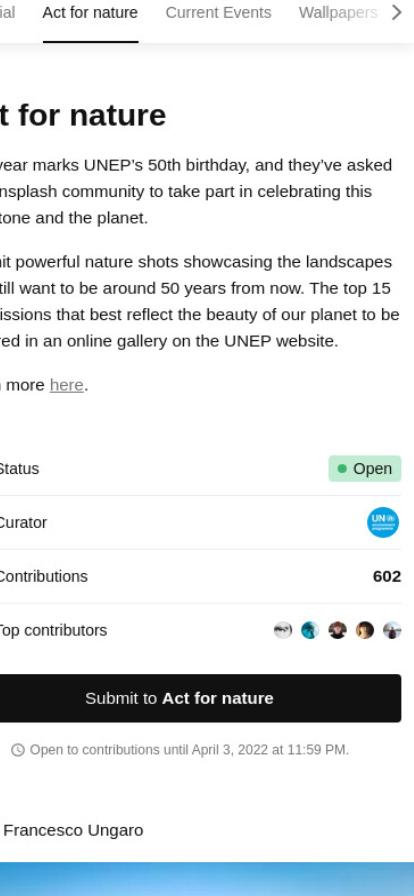Click the Submit to Act for nature button
The height and width of the screenshot is (896, 414).
tap(200, 698)
